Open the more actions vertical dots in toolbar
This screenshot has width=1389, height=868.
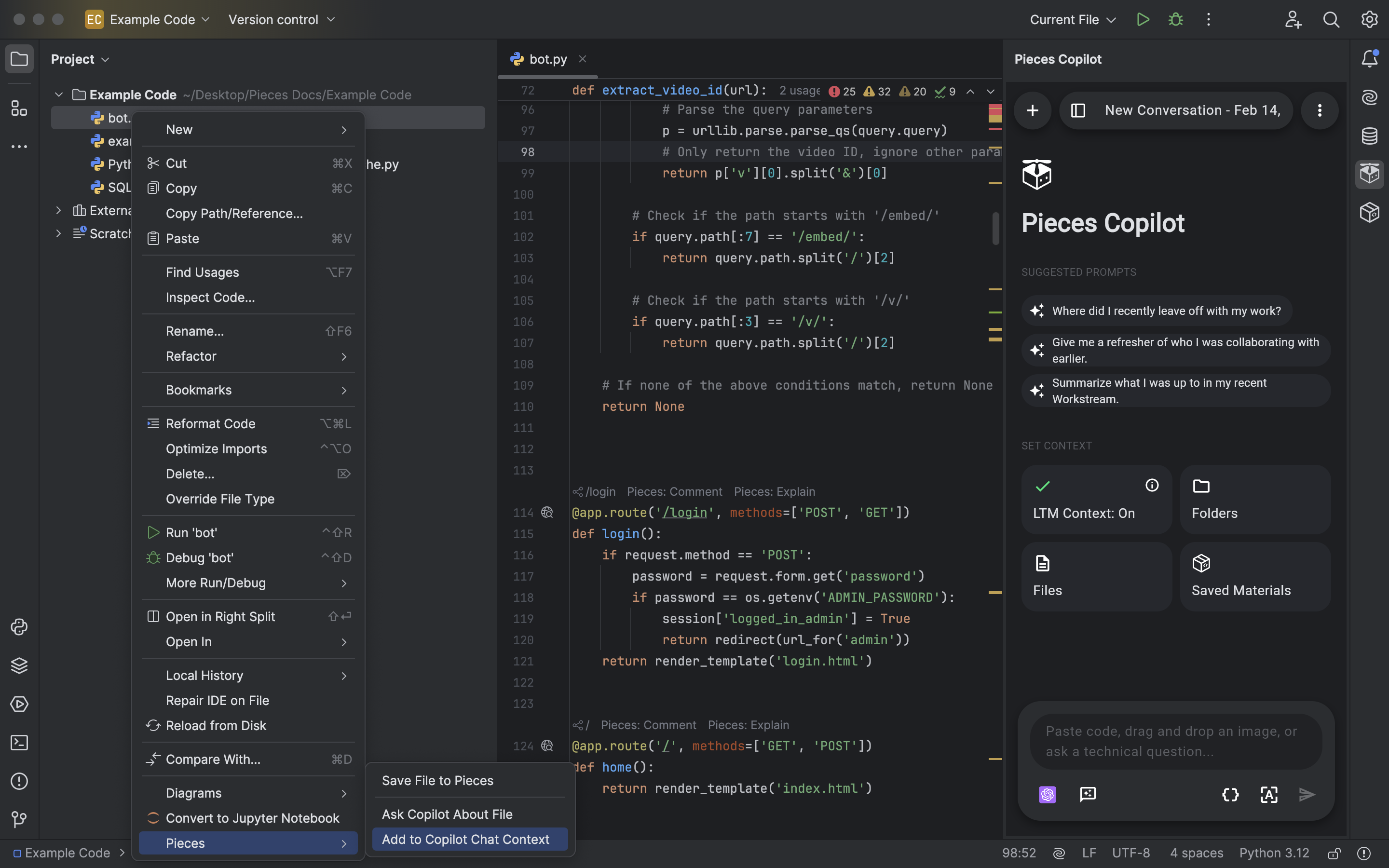point(1208,19)
